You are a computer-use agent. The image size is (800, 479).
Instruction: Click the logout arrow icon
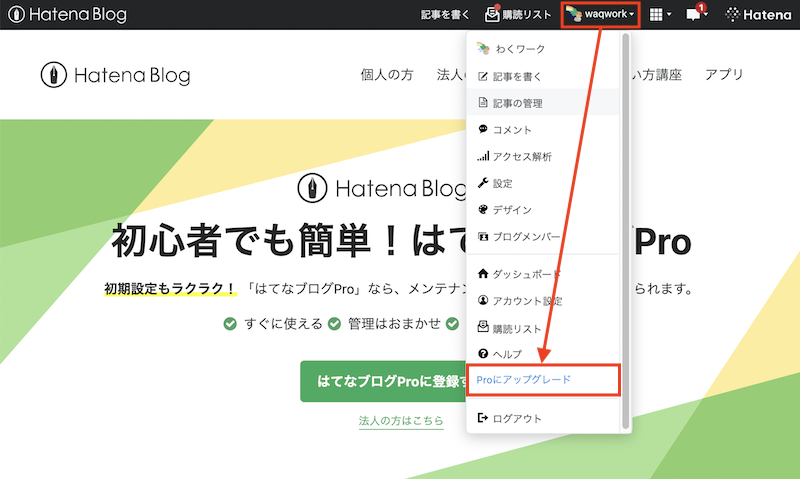point(483,418)
